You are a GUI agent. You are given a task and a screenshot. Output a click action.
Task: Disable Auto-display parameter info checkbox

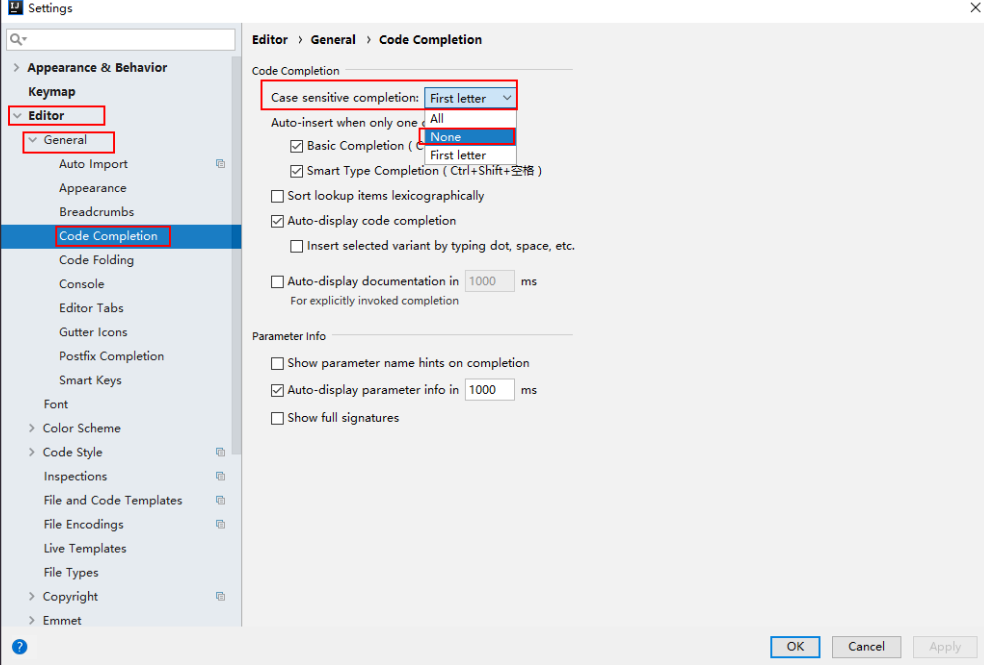pos(277,390)
